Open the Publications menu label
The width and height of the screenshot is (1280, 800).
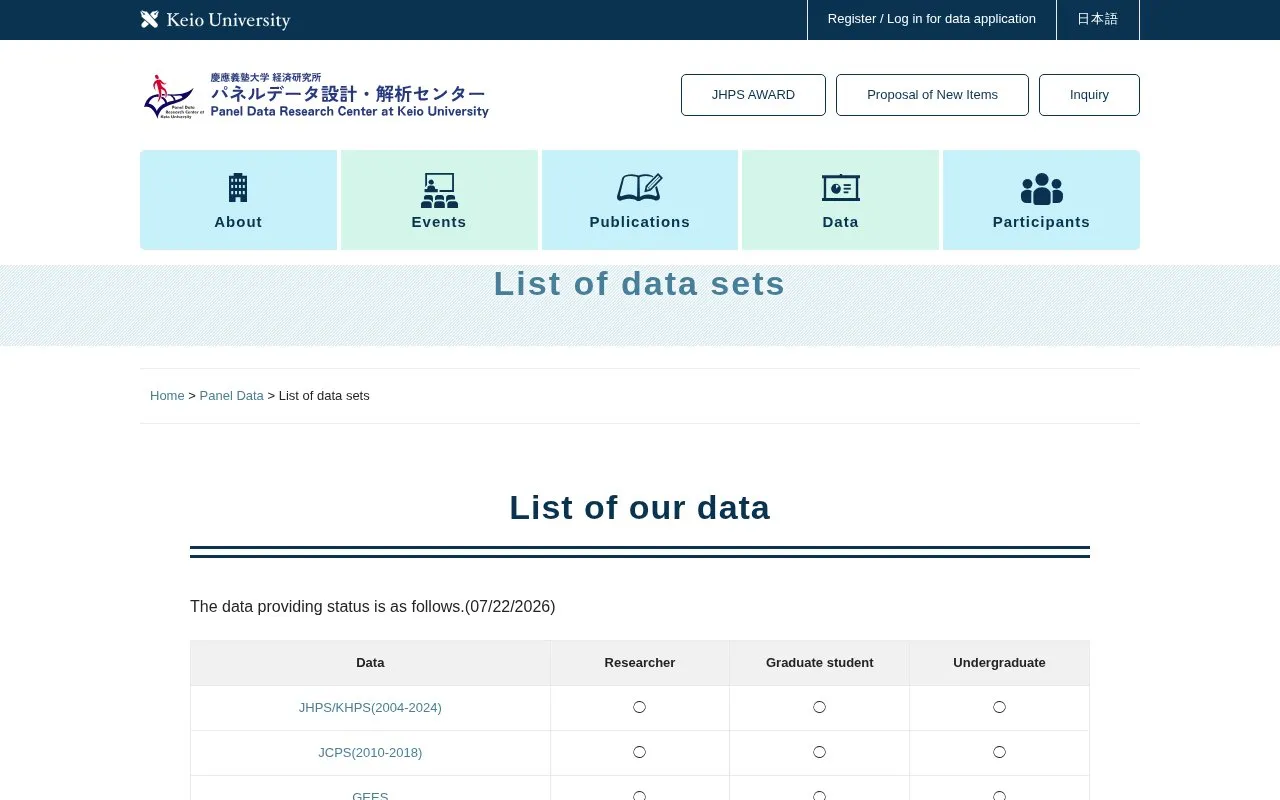[x=640, y=222]
